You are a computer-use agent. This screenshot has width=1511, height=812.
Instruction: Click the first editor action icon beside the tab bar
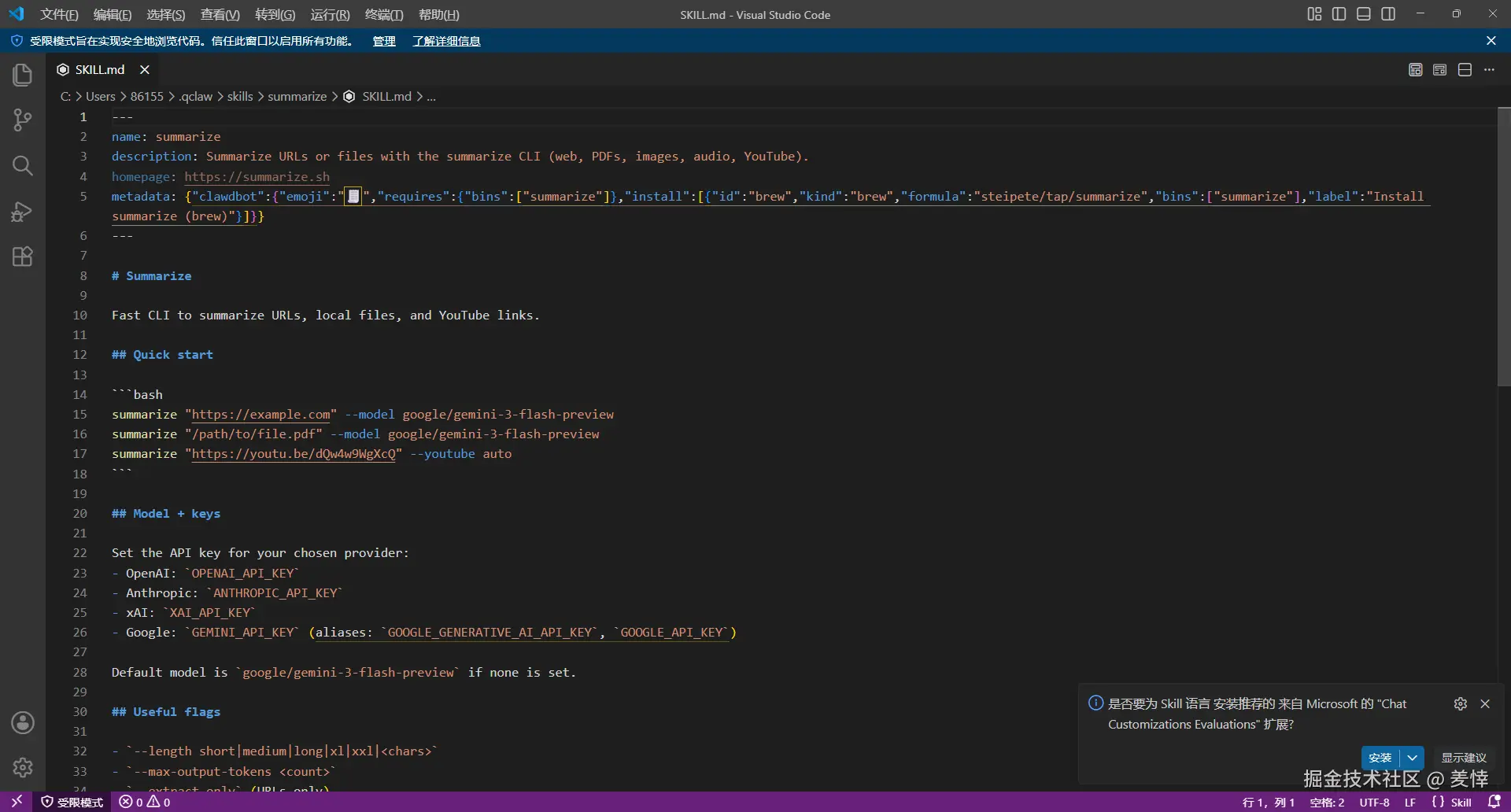pos(1415,70)
